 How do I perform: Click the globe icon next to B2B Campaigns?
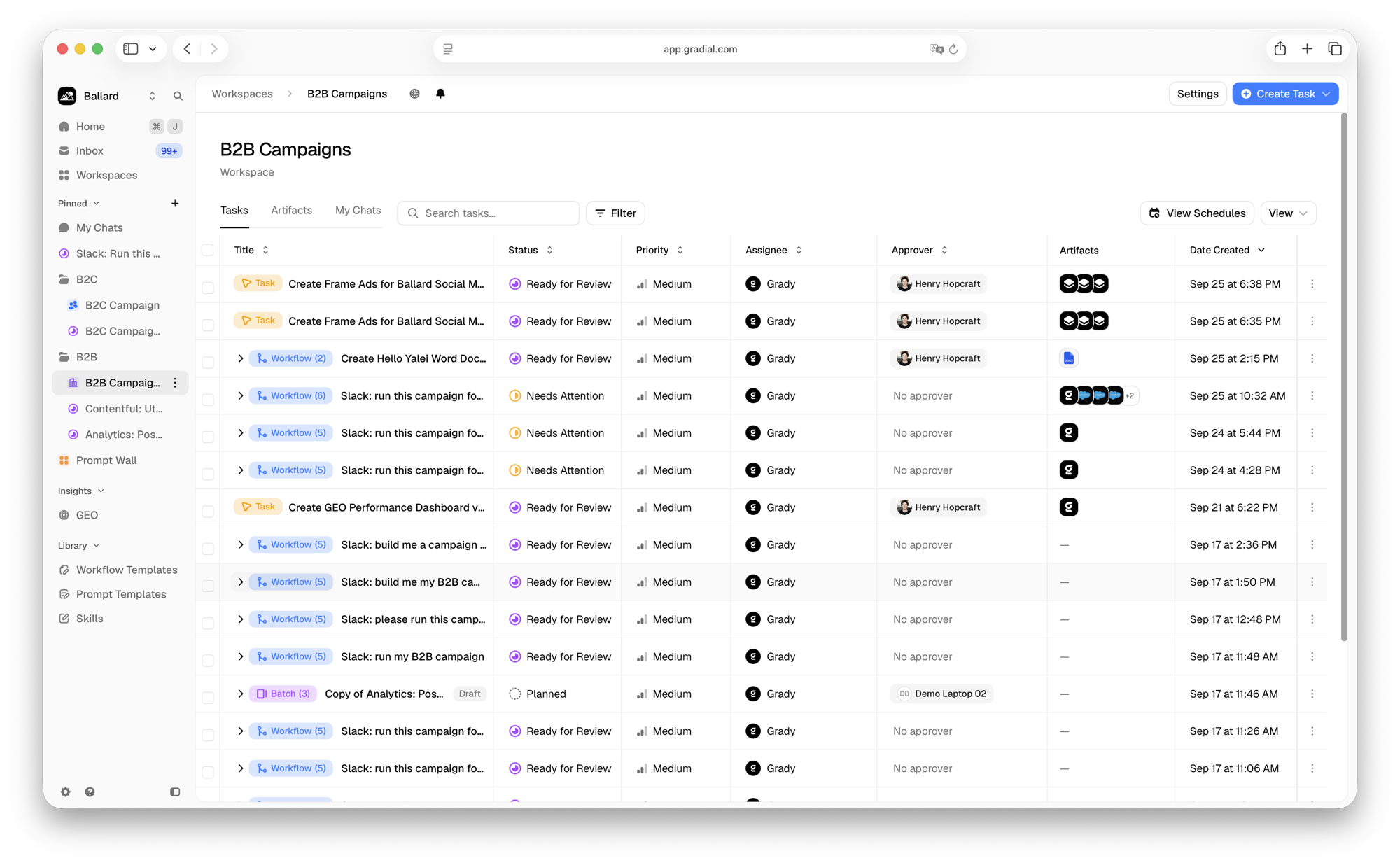click(414, 94)
